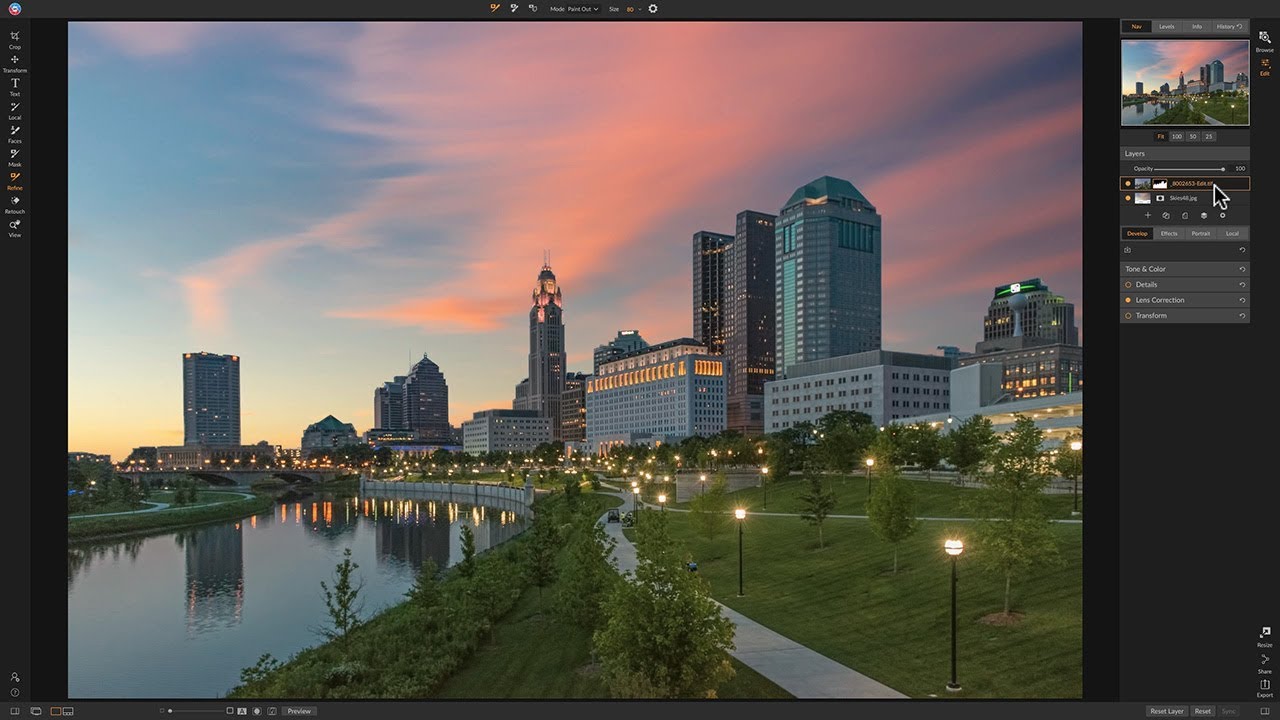1280x720 pixels.
Task: Choose the Blur mask tool icon
Action: pyautogui.click(x=532, y=8)
